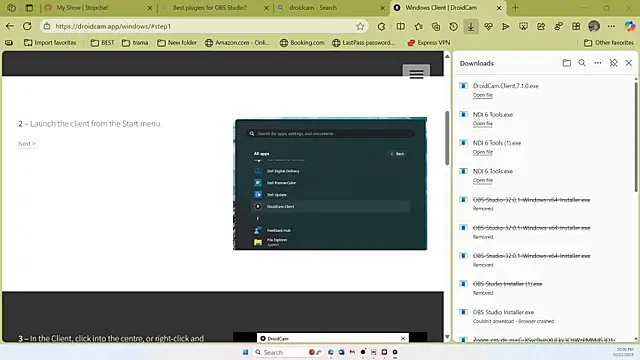Open more options in Downloads panel

(x=598, y=63)
